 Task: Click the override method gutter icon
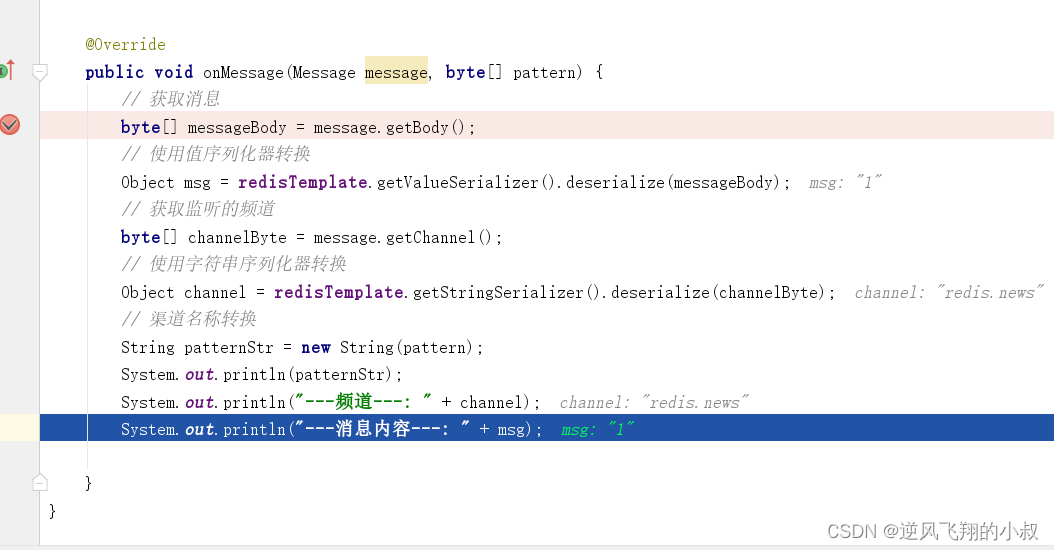click(x=7, y=70)
